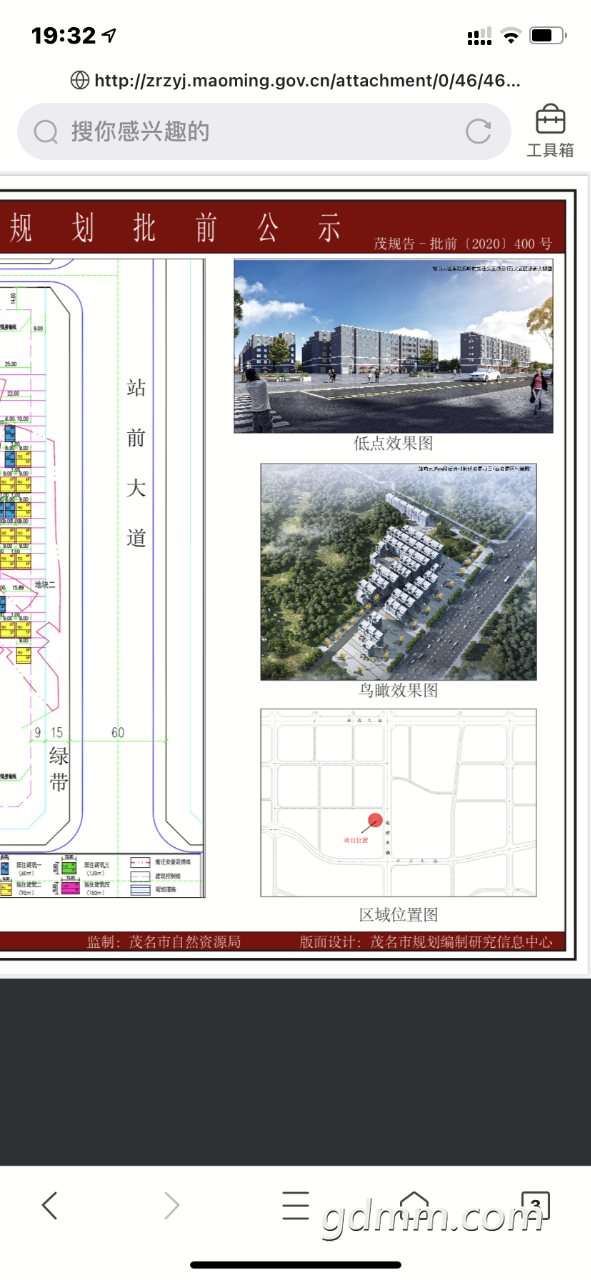
Task: Tap the 鸟瞰效果图 aerial rendering image
Action: (398, 572)
